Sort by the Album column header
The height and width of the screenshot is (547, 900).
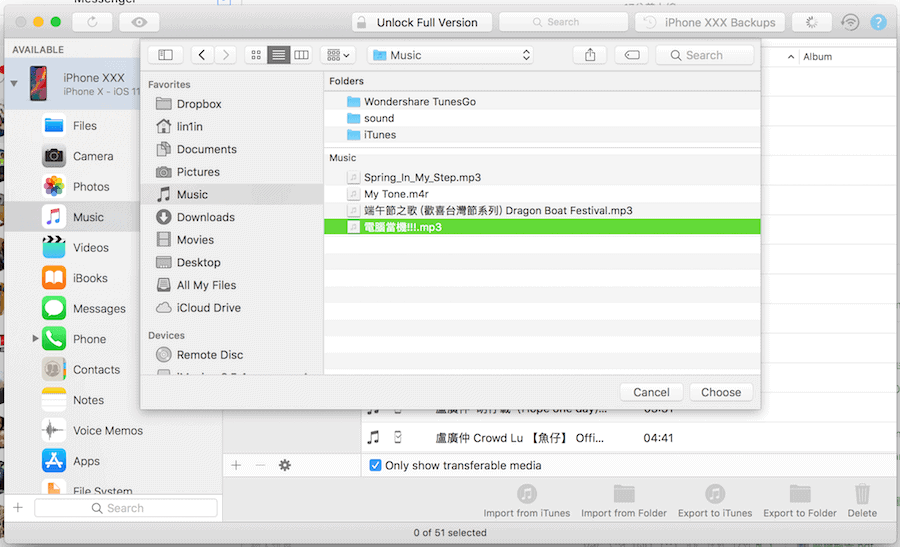click(817, 57)
